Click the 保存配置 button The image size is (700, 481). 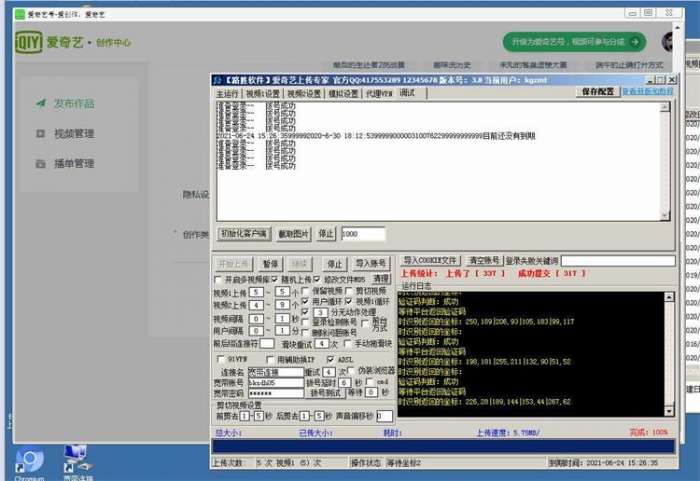pos(598,92)
